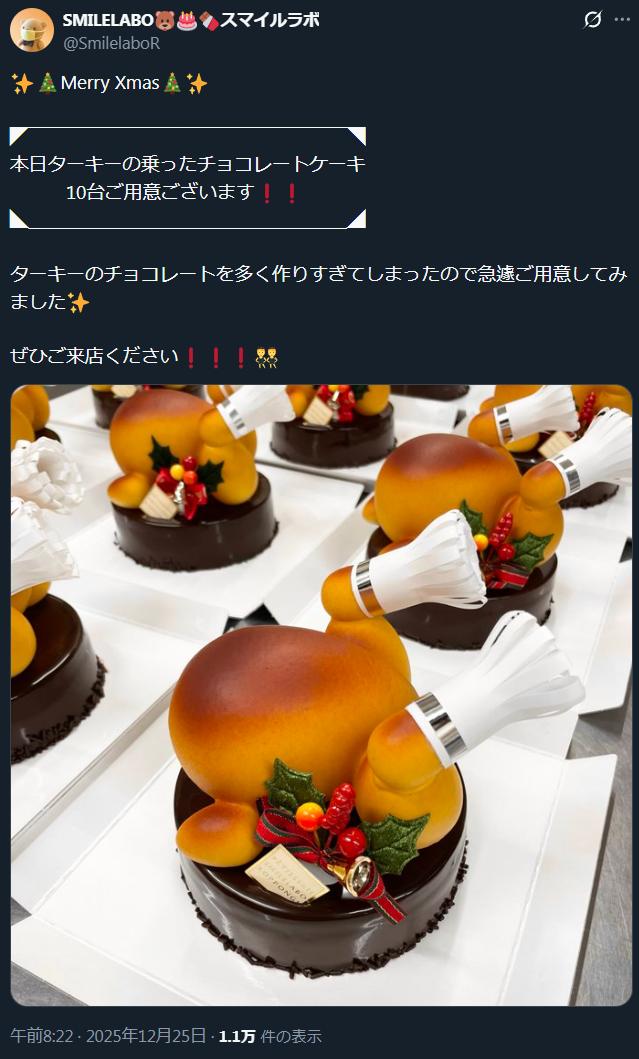
Task: Click the birthday cake emoji beside SMILELABO
Action: click(x=187, y=21)
